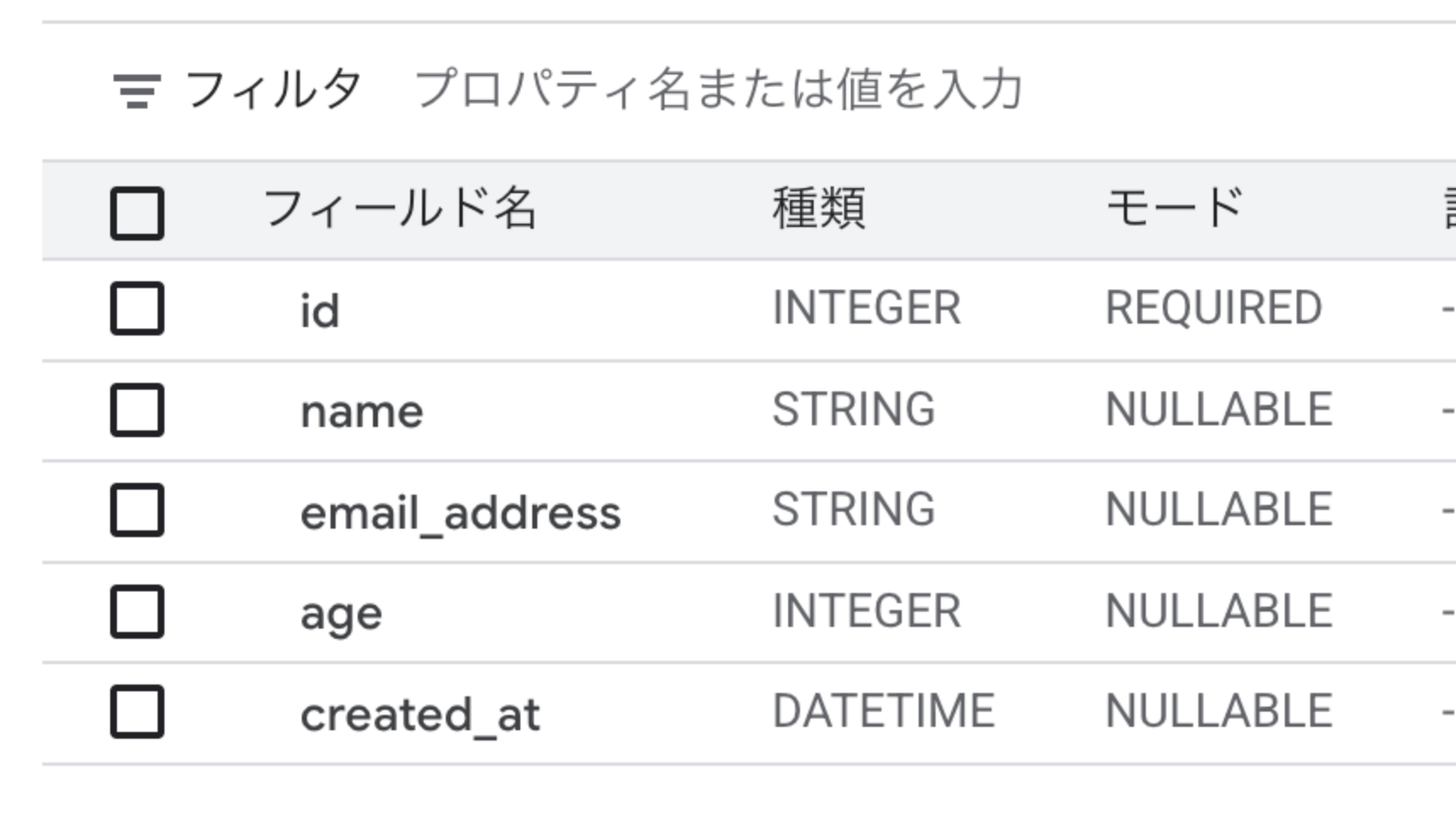Click the REQUIRED mode of the id row
The image size is (1456, 837).
pos(1214,308)
